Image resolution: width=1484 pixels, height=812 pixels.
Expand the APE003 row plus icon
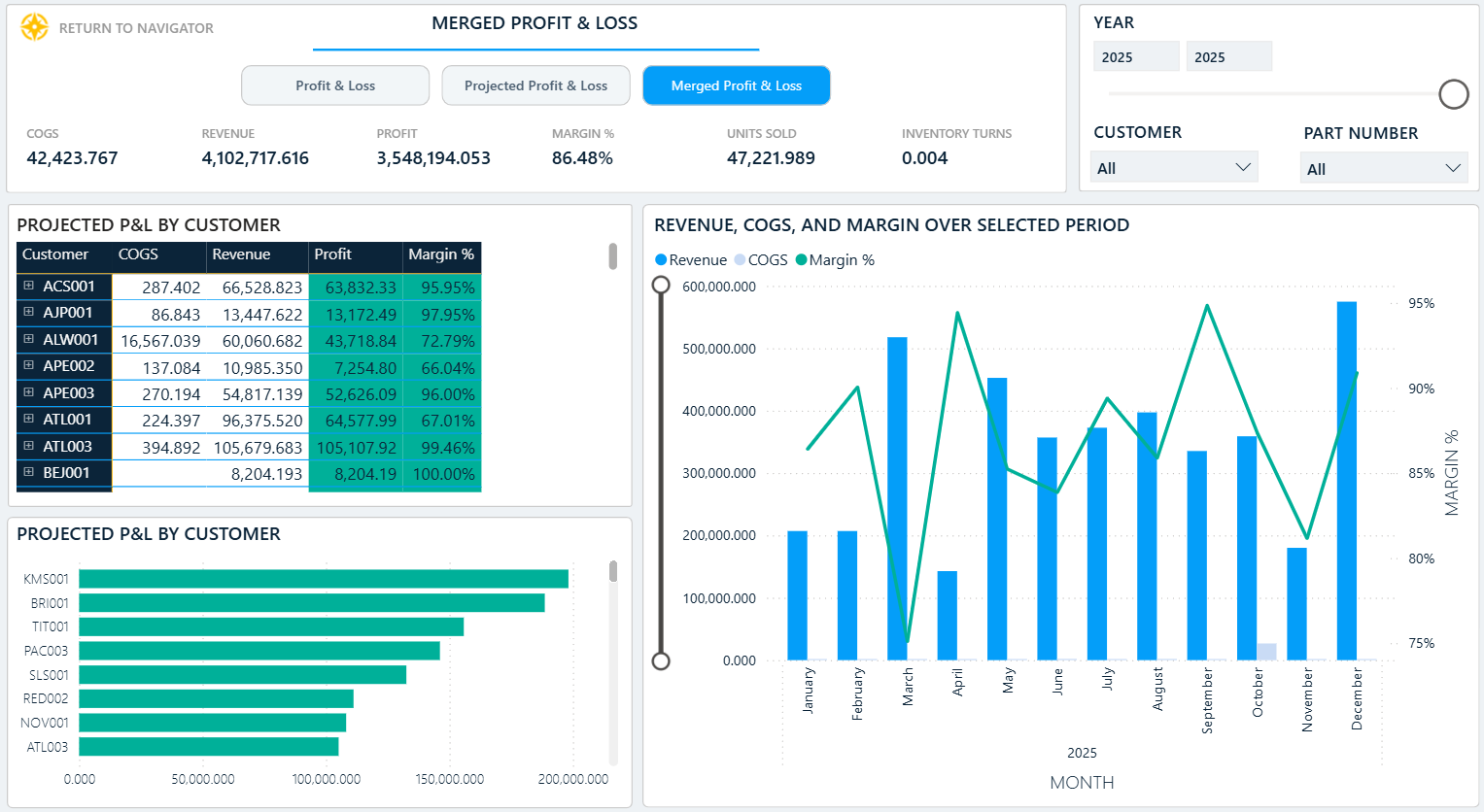(x=29, y=392)
